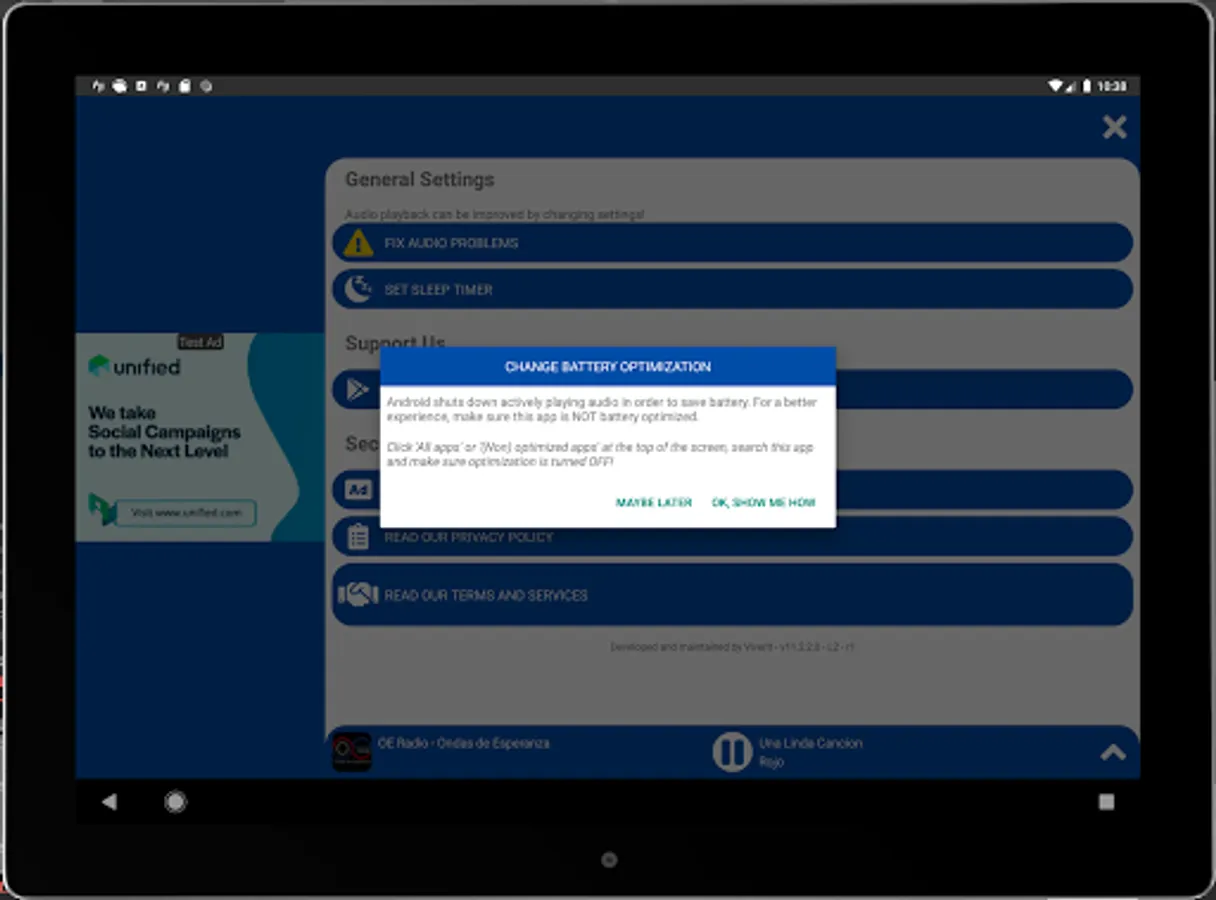The width and height of the screenshot is (1216, 900).
Task: Open Read Our Privacy Policy
Action: coord(732,537)
